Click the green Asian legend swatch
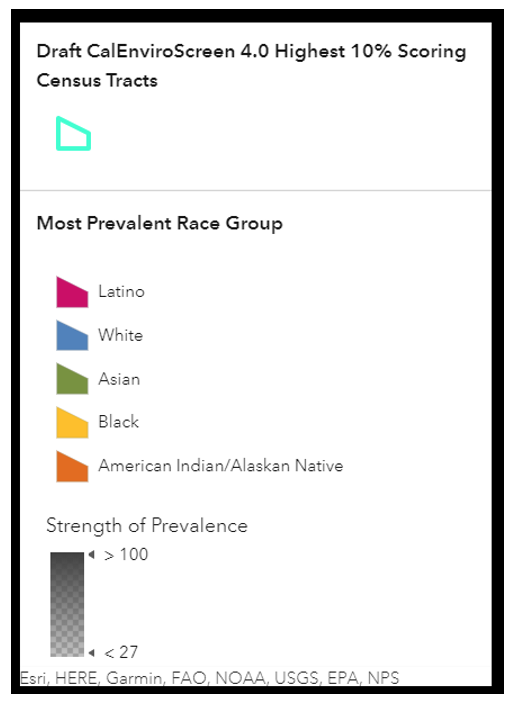The image size is (514, 711). (72, 379)
